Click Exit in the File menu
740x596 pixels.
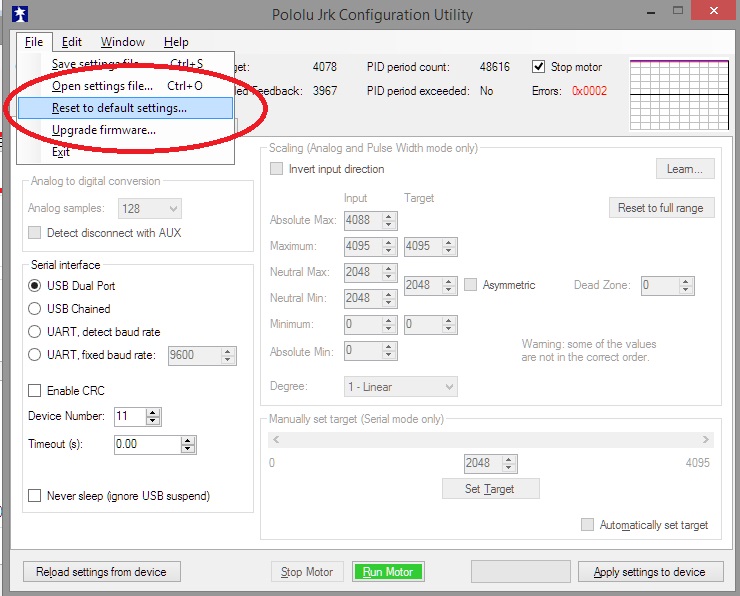click(x=126, y=152)
